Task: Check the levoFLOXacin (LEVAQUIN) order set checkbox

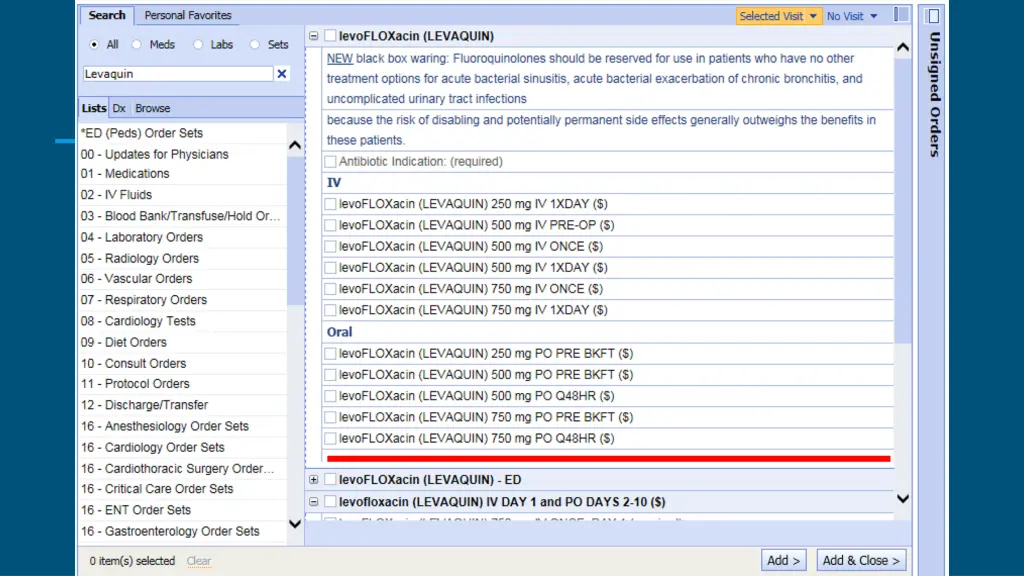Action: click(x=330, y=36)
